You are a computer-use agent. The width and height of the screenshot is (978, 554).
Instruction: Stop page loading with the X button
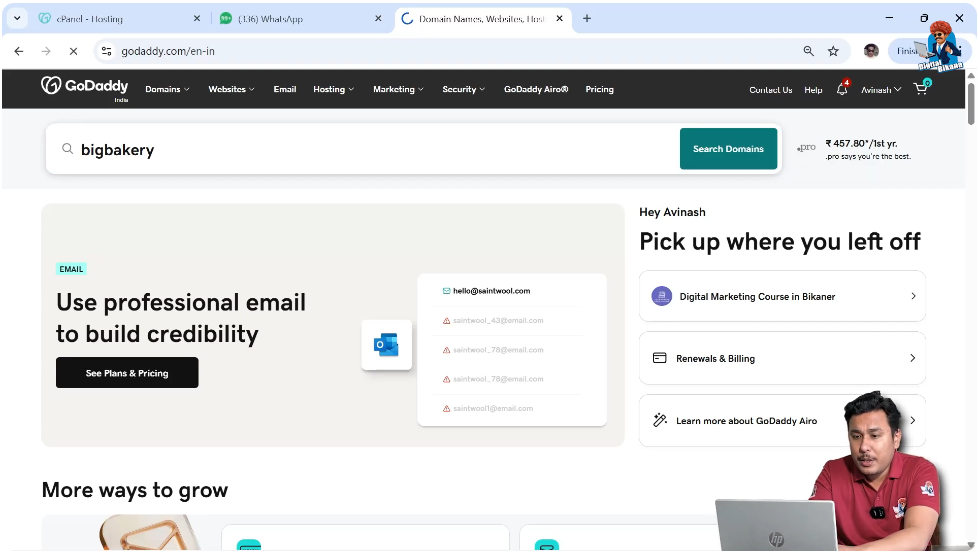(73, 51)
